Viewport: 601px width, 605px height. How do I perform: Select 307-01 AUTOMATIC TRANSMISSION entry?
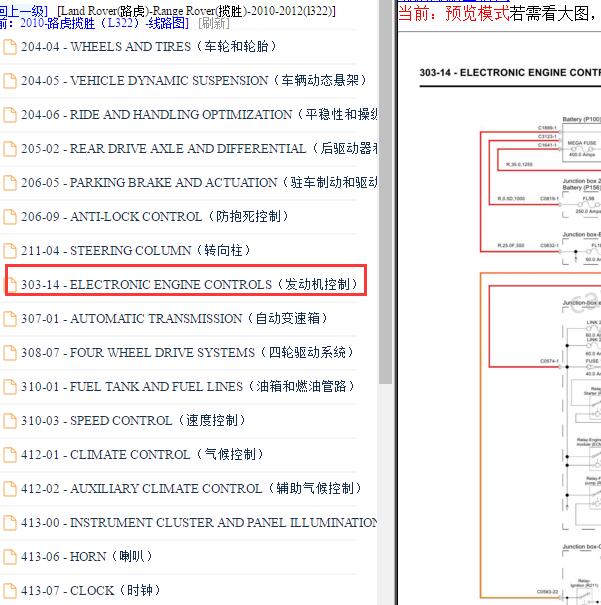[x=174, y=318]
